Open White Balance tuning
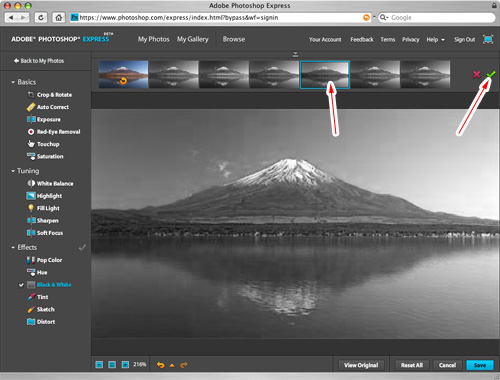Viewport: 500px width, 380px height. (50, 183)
